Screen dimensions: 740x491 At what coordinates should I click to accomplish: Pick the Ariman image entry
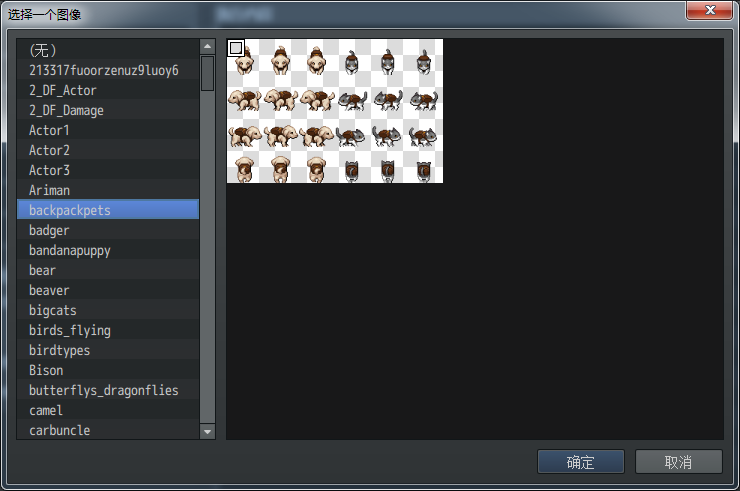pos(108,190)
